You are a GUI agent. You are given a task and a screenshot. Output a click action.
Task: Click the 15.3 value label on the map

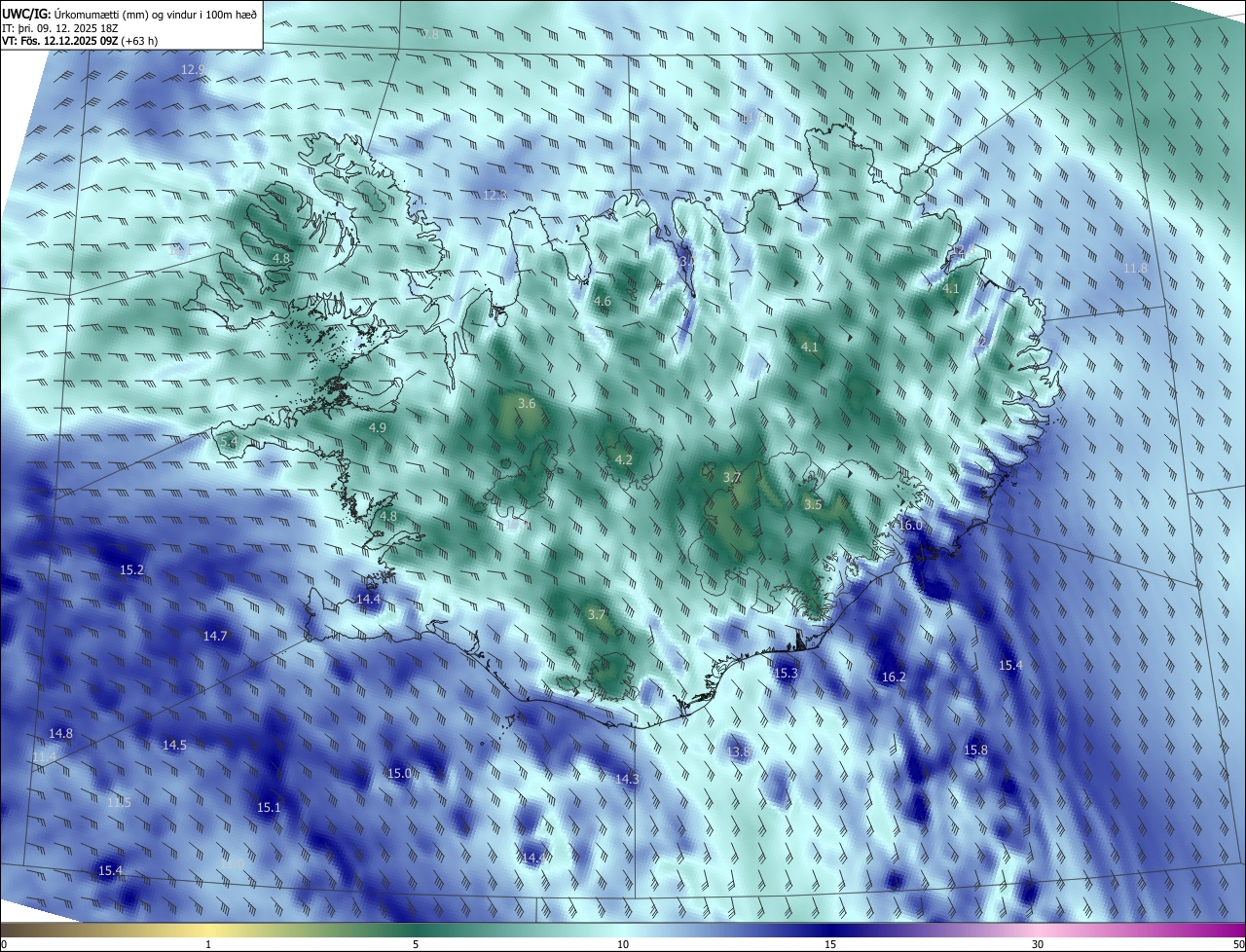click(786, 673)
